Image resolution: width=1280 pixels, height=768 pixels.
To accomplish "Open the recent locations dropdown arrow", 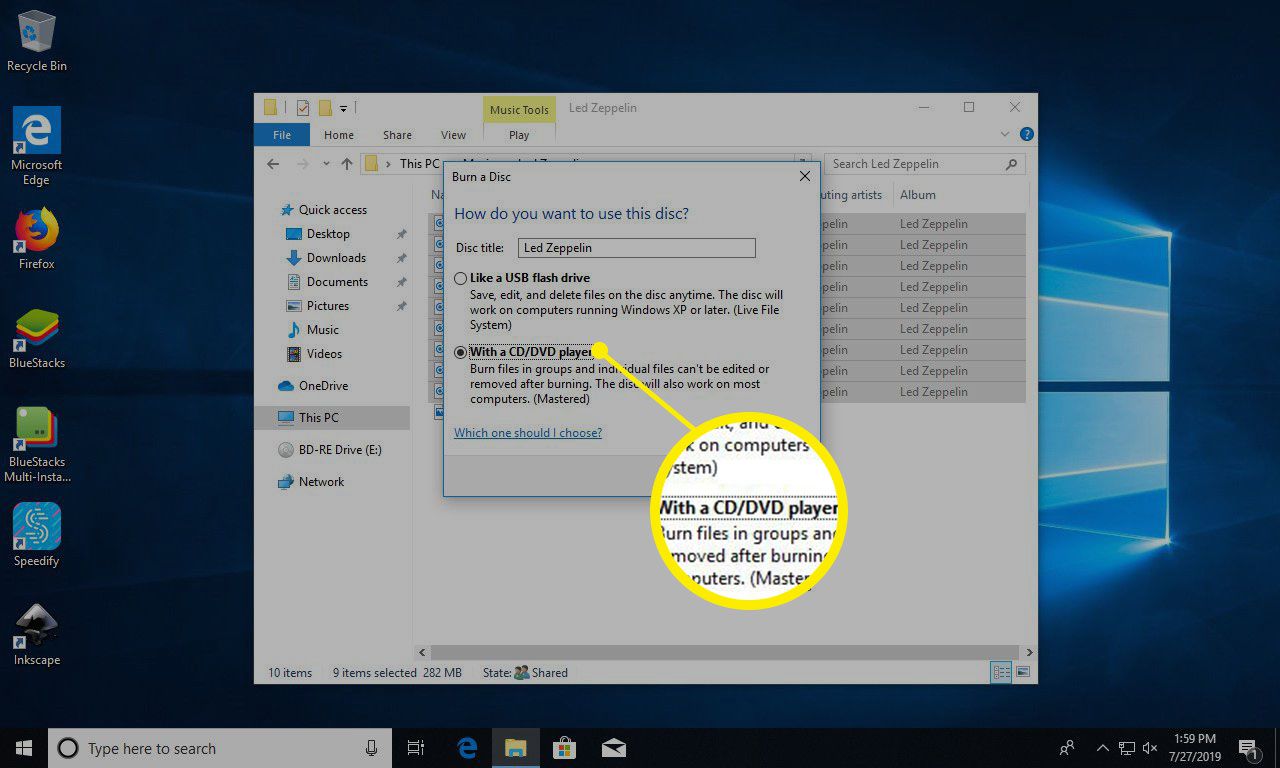I will [x=324, y=164].
